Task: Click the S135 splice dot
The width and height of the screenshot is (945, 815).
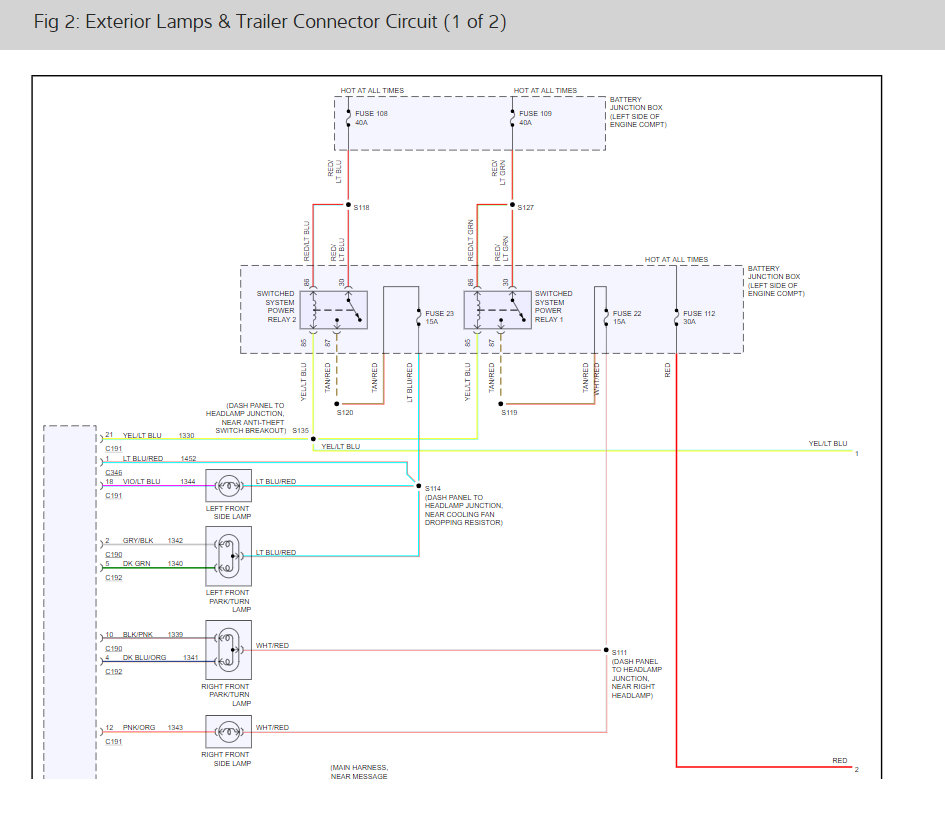Action: pyautogui.click(x=313, y=439)
